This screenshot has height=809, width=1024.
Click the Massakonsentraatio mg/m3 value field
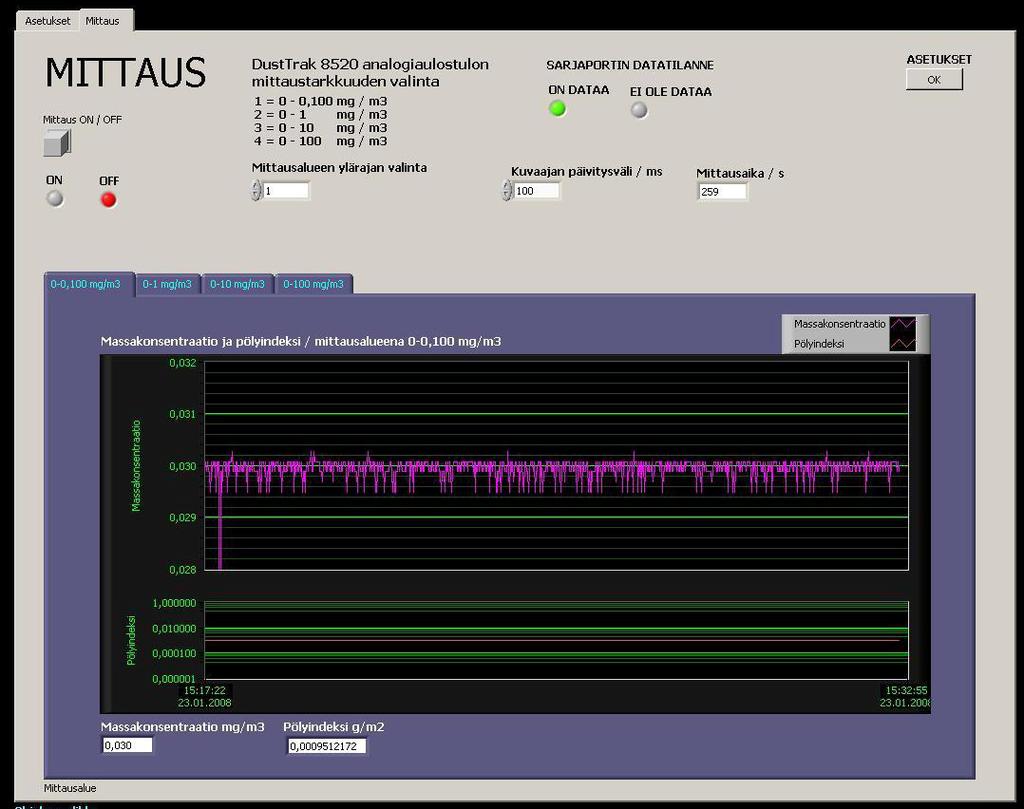coord(127,745)
